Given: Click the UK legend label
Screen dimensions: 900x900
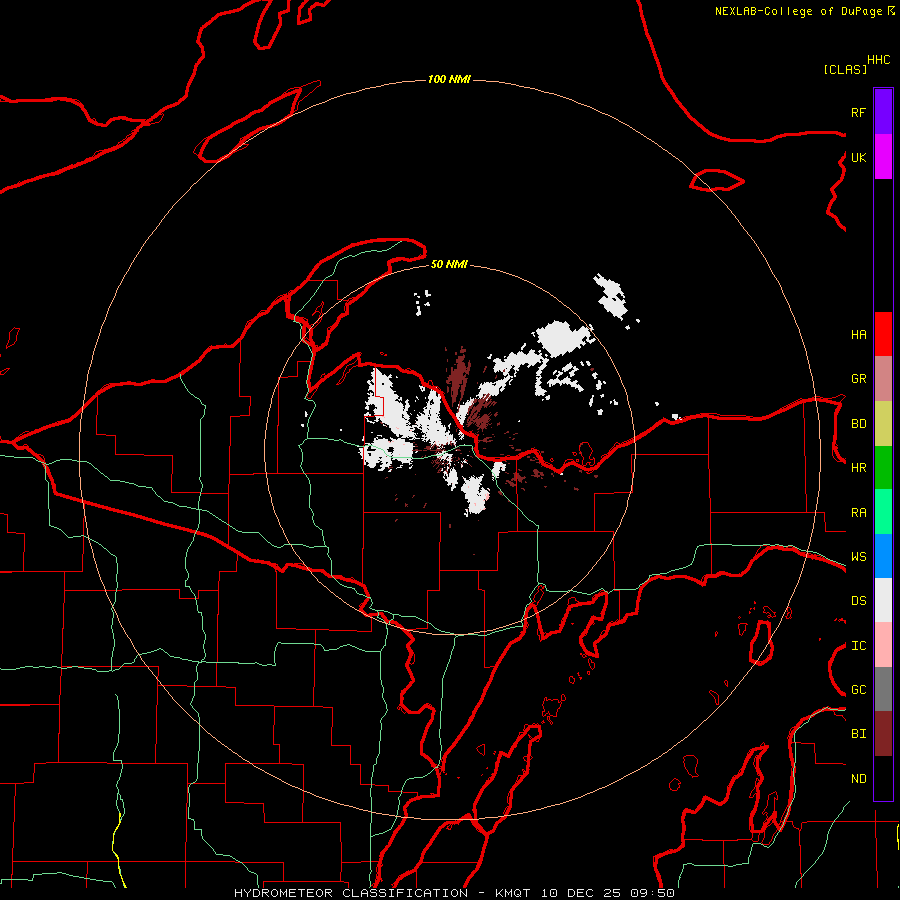Looking at the screenshot, I should [x=858, y=157].
